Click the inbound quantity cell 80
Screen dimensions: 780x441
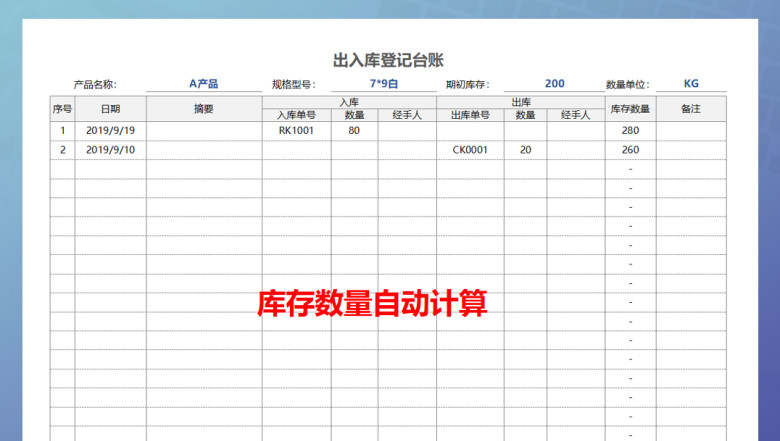[354, 131]
